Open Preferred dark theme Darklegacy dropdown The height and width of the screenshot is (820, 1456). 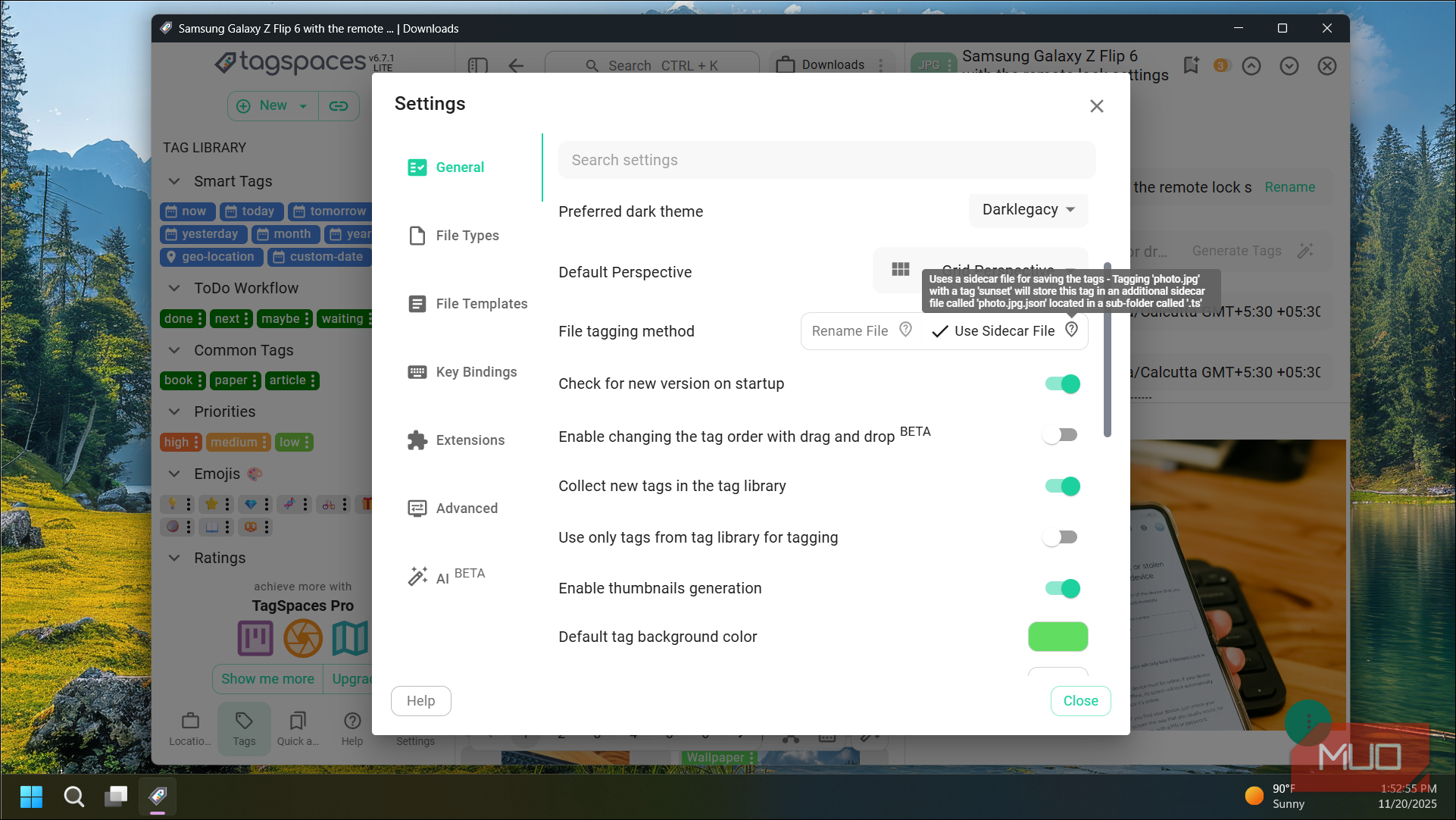point(1028,210)
